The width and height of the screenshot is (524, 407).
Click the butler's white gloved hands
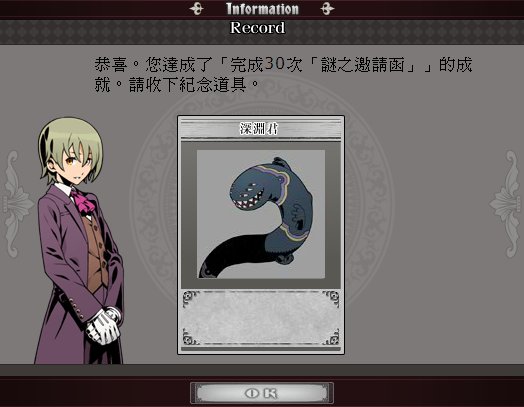coord(103,326)
